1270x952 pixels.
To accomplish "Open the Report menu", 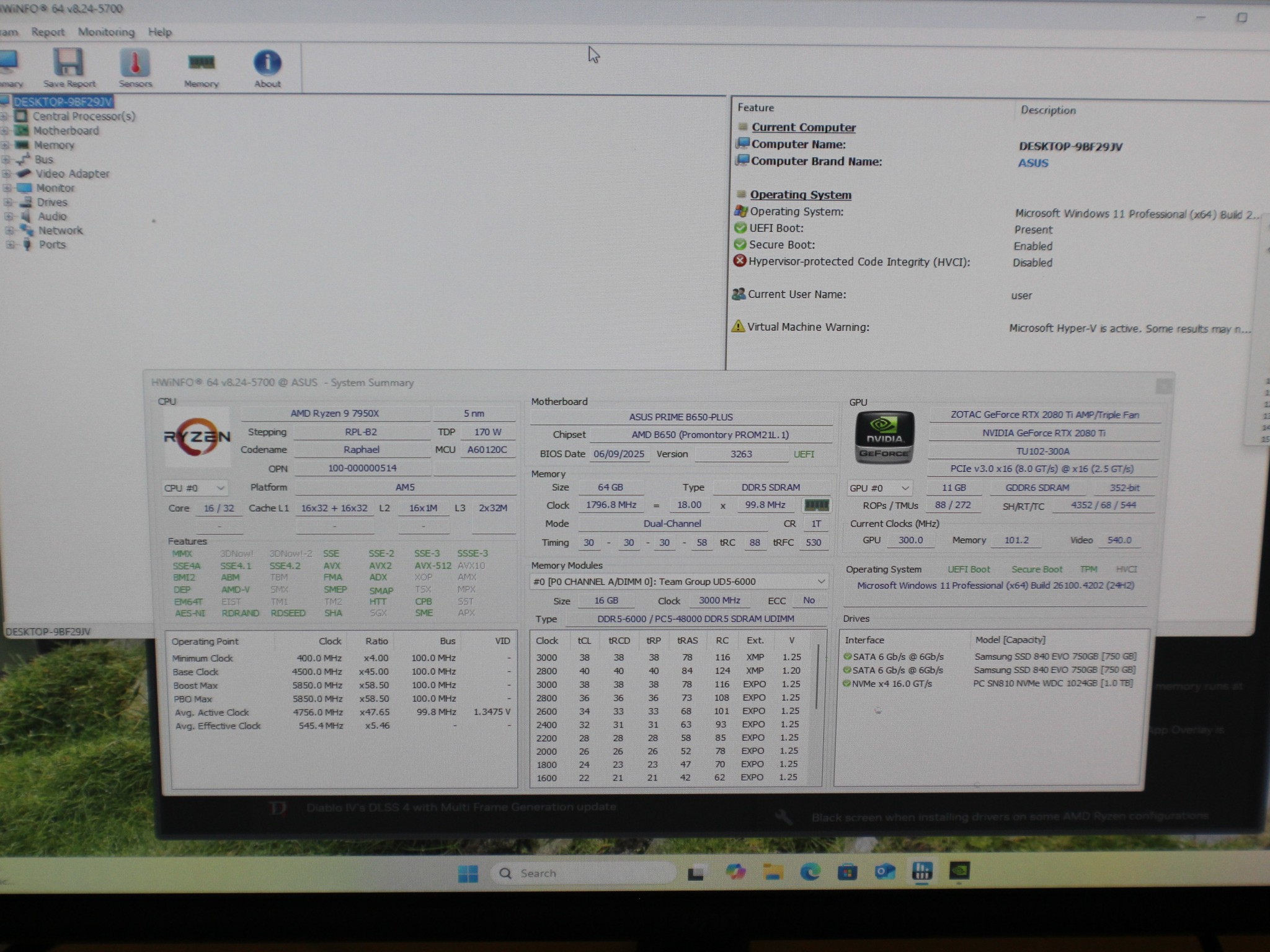I will pos(48,32).
